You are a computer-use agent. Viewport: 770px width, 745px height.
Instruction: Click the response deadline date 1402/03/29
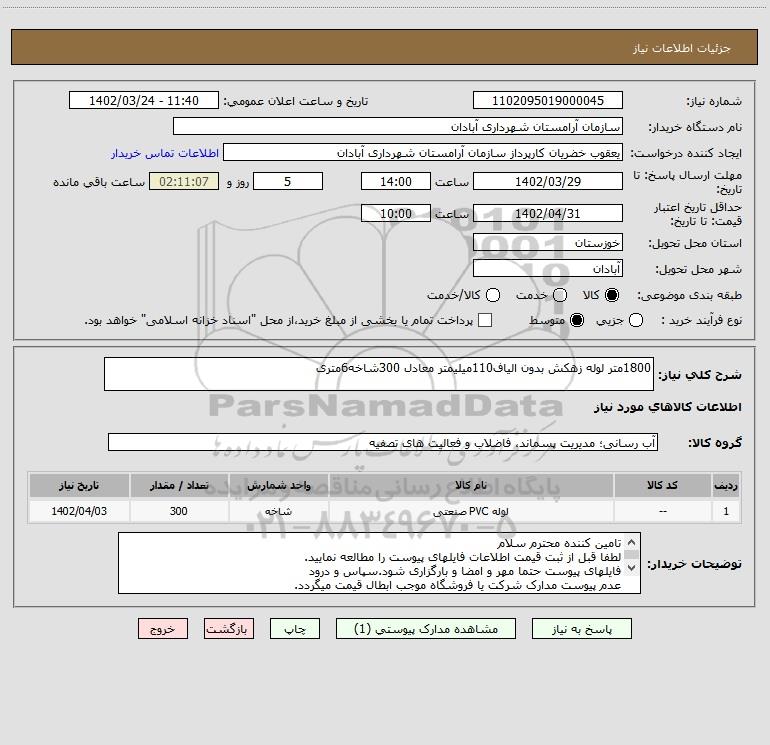pyautogui.click(x=548, y=181)
